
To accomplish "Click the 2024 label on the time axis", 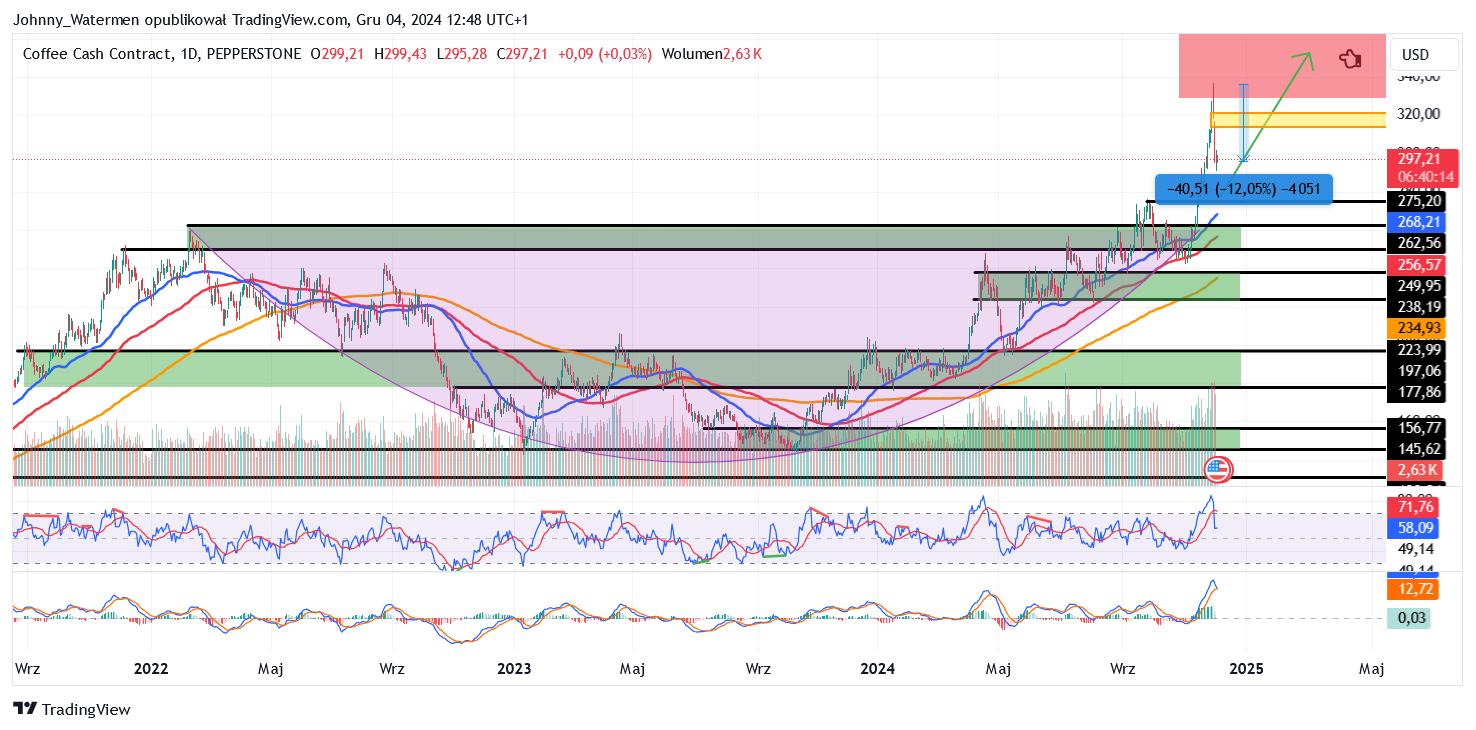I will coord(878,668).
